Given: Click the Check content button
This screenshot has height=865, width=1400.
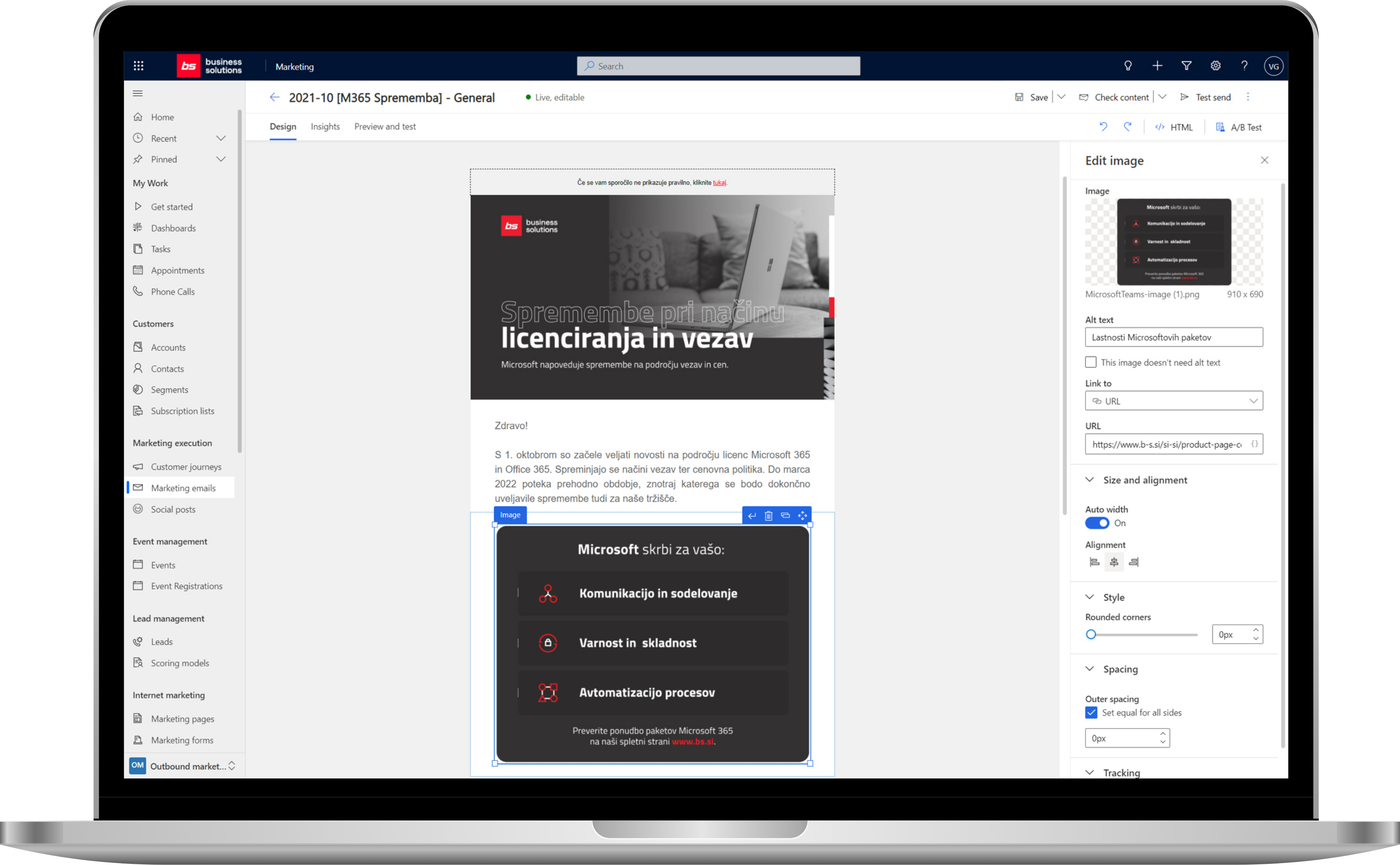Looking at the screenshot, I should pyautogui.click(x=1114, y=97).
